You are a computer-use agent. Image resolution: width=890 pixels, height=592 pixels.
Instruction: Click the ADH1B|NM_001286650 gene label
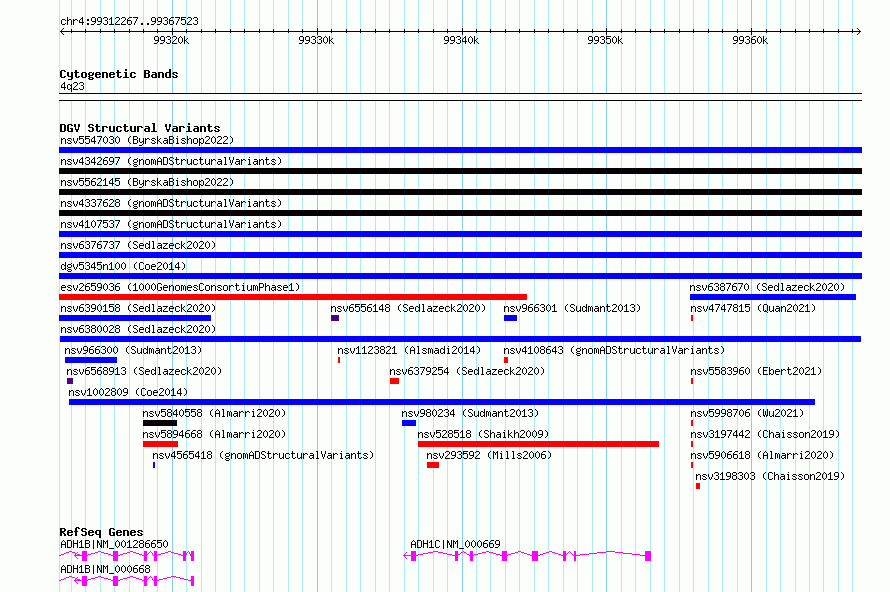click(114, 544)
